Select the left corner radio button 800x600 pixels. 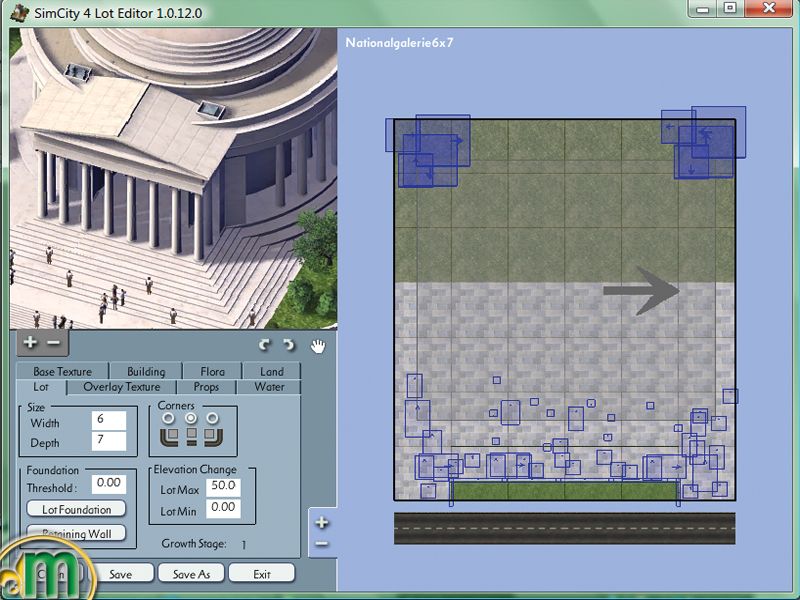click(x=168, y=418)
